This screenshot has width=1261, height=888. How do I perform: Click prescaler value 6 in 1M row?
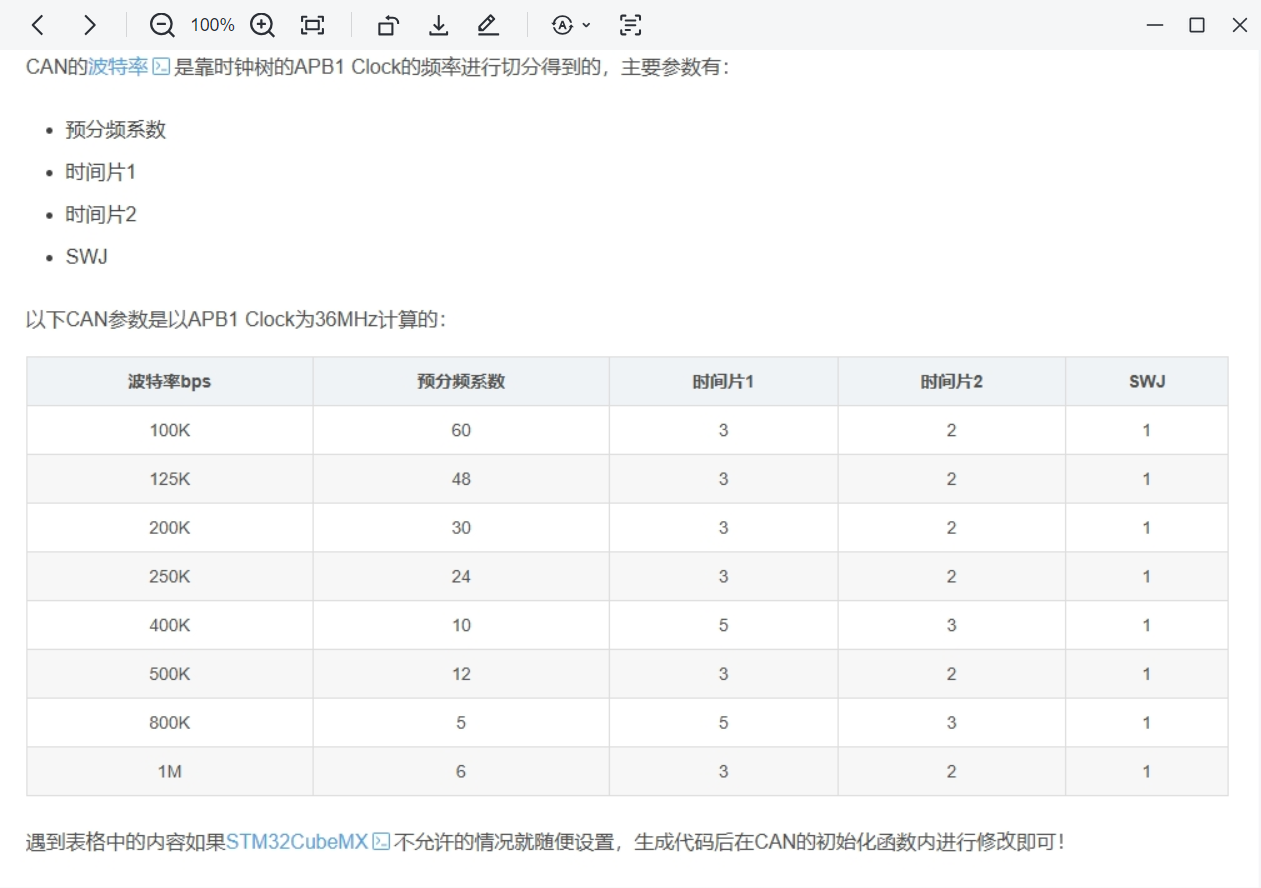click(461, 771)
